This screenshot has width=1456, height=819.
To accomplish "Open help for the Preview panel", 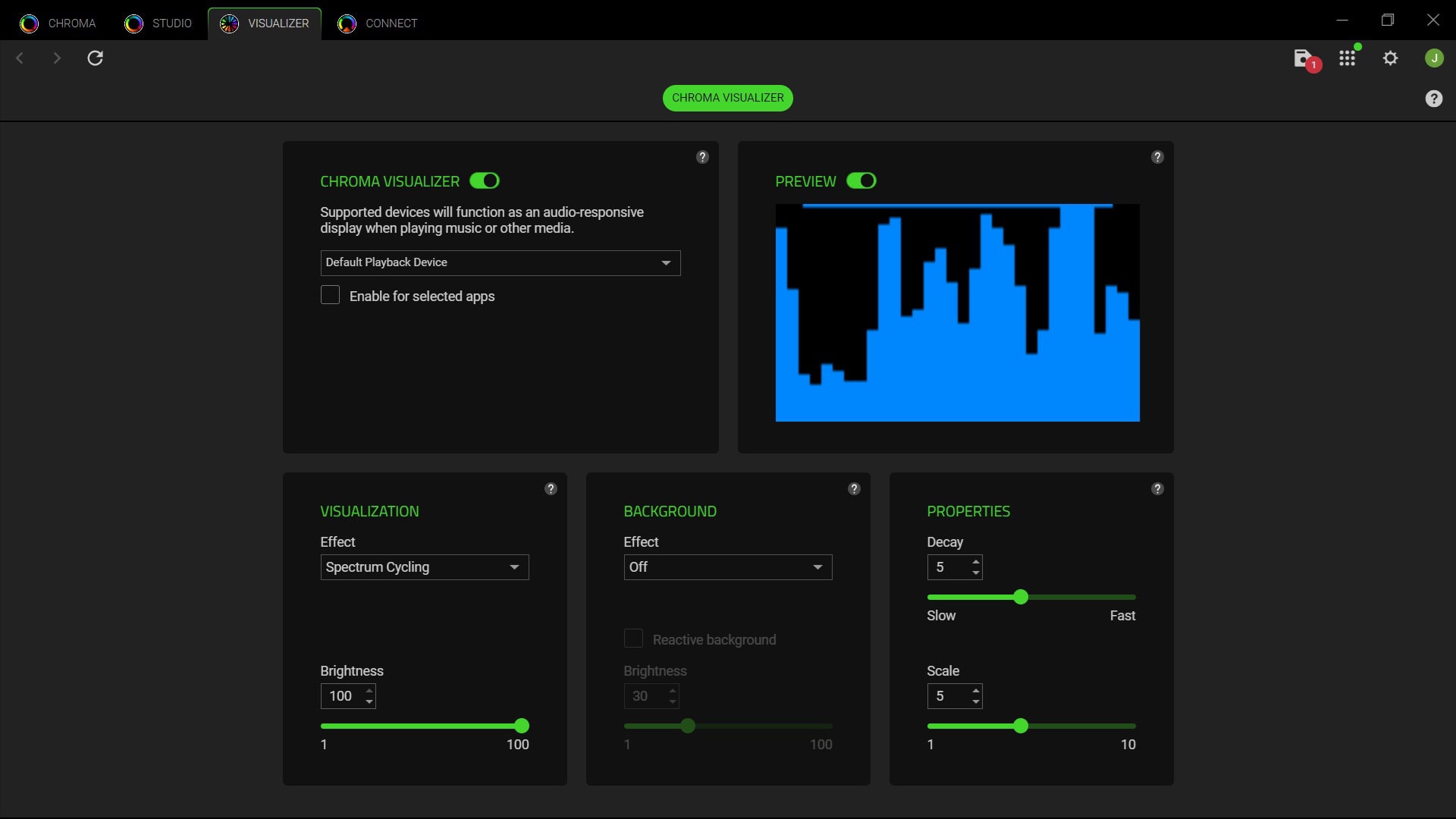I will click(x=1157, y=157).
